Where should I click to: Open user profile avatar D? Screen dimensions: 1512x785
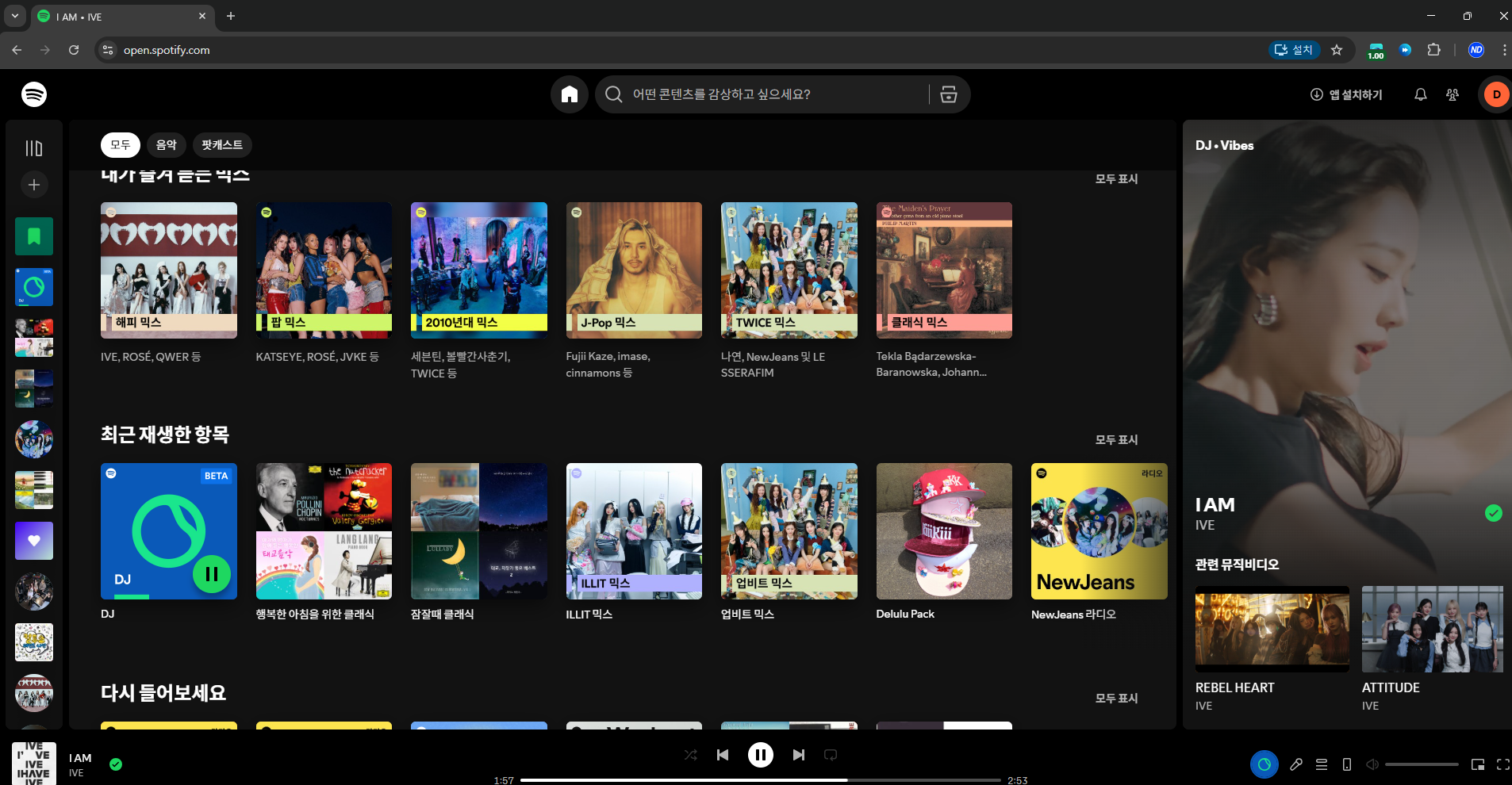[x=1496, y=94]
